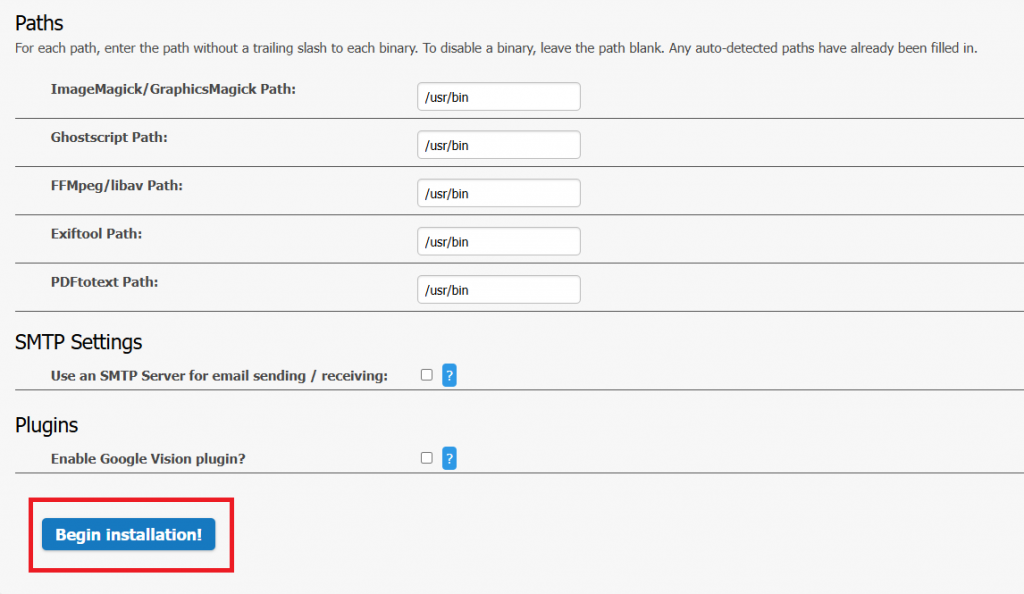Select the FFMpeg/libav Path input
Viewport: 1024px width, 594px height.
click(x=498, y=193)
